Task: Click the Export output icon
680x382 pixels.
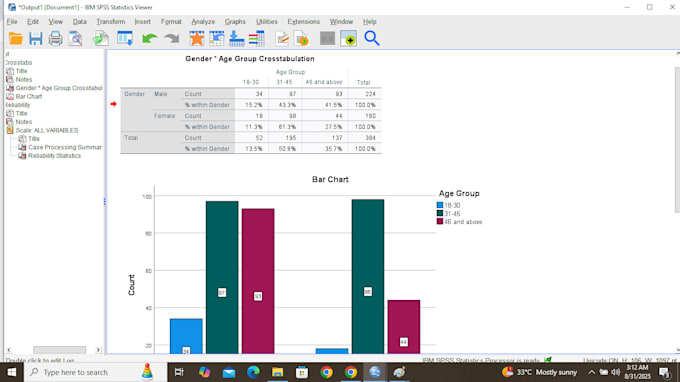Action: point(101,39)
